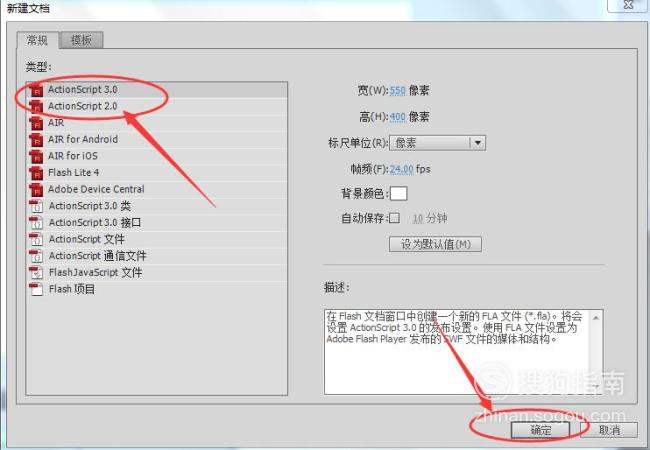
Task: Choose AIR for iOS type
Action: pyautogui.click(x=157, y=156)
